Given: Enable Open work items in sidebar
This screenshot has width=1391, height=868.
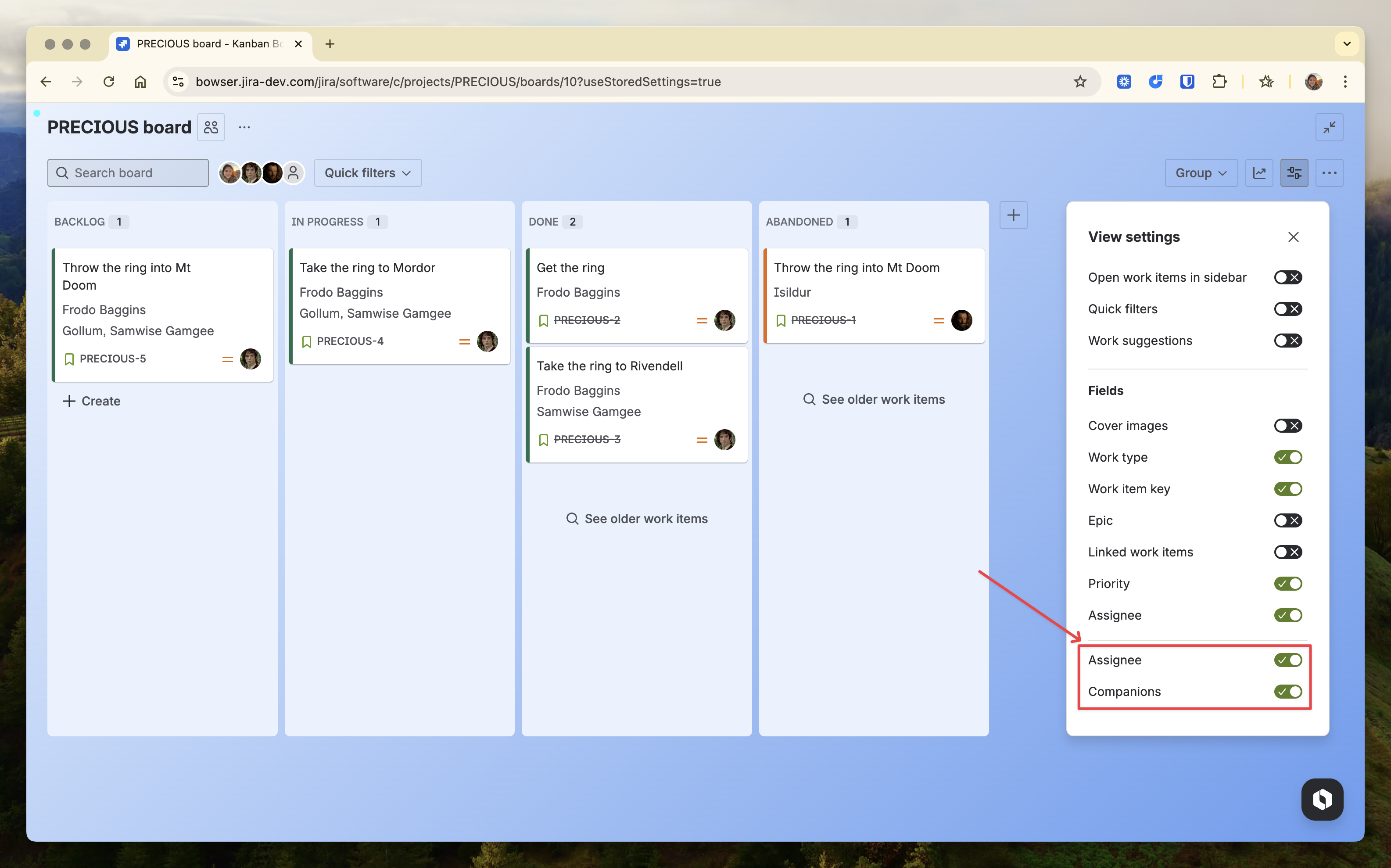Looking at the screenshot, I should coord(1288,277).
